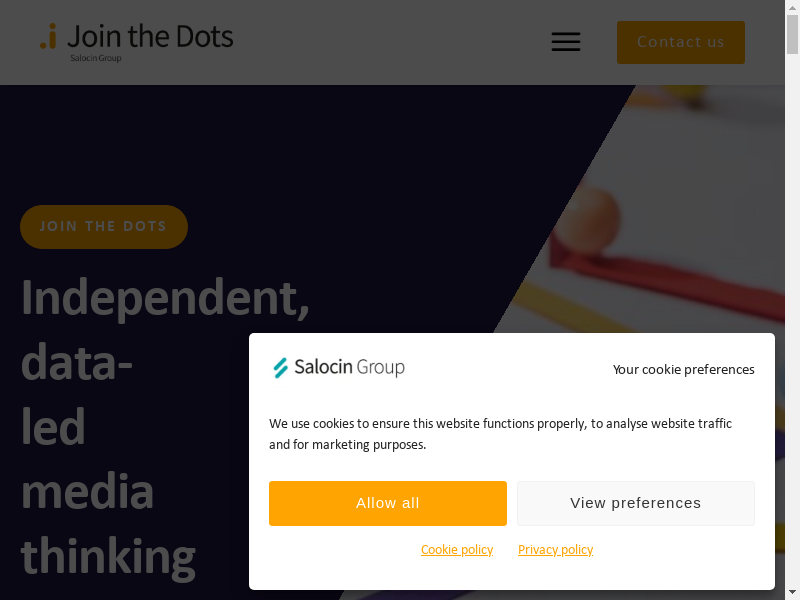The width and height of the screenshot is (800, 600).
Task: Click the teal Salocin Group 'S' icon
Action: coord(281,368)
